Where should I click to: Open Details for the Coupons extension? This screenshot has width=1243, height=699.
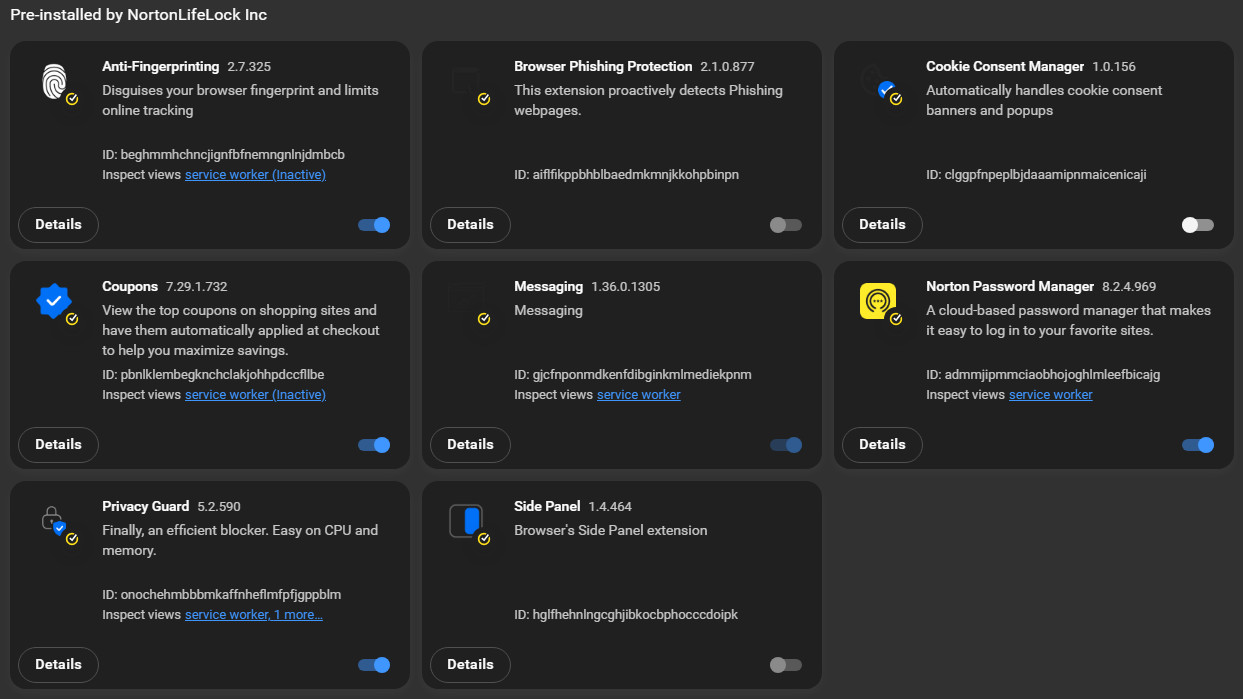click(x=58, y=445)
